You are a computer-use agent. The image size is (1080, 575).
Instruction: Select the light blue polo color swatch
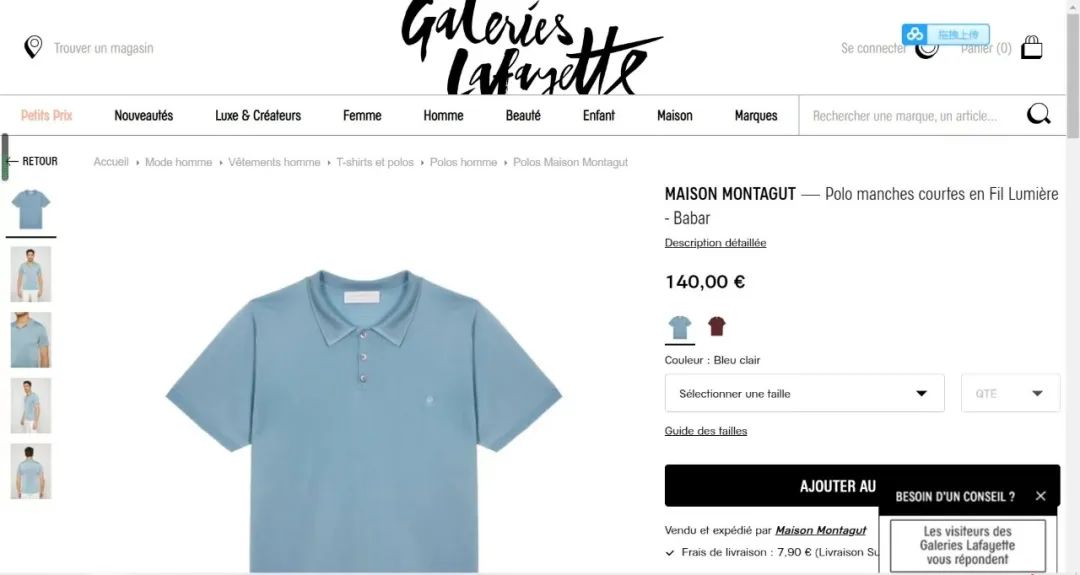pyautogui.click(x=680, y=327)
